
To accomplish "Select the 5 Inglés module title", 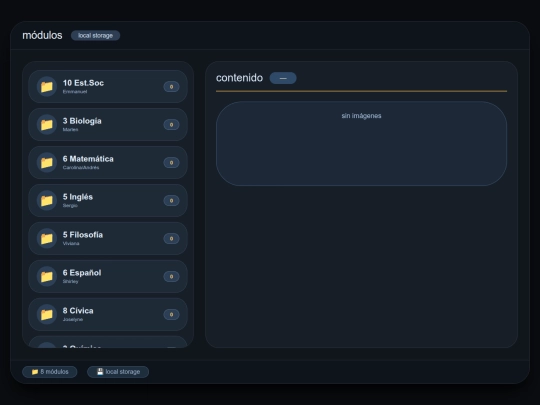I will (78, 197).
